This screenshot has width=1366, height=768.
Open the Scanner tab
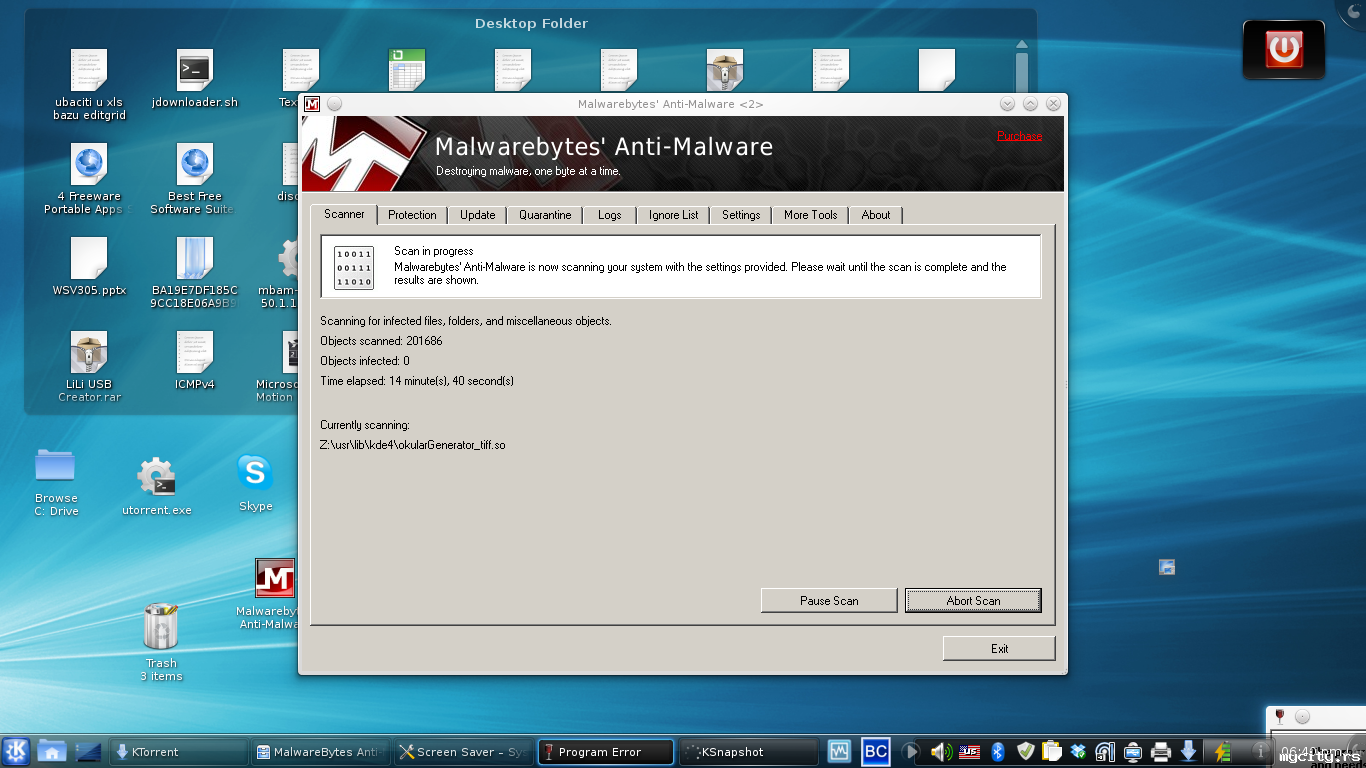click(344, 214)
